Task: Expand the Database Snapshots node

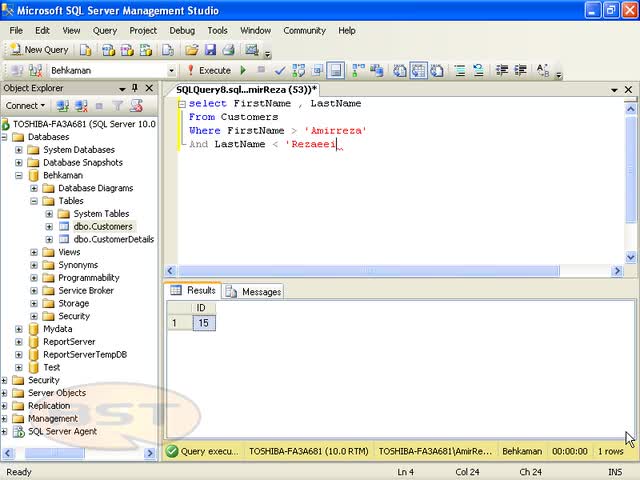Action: click(x=19, y=162)
